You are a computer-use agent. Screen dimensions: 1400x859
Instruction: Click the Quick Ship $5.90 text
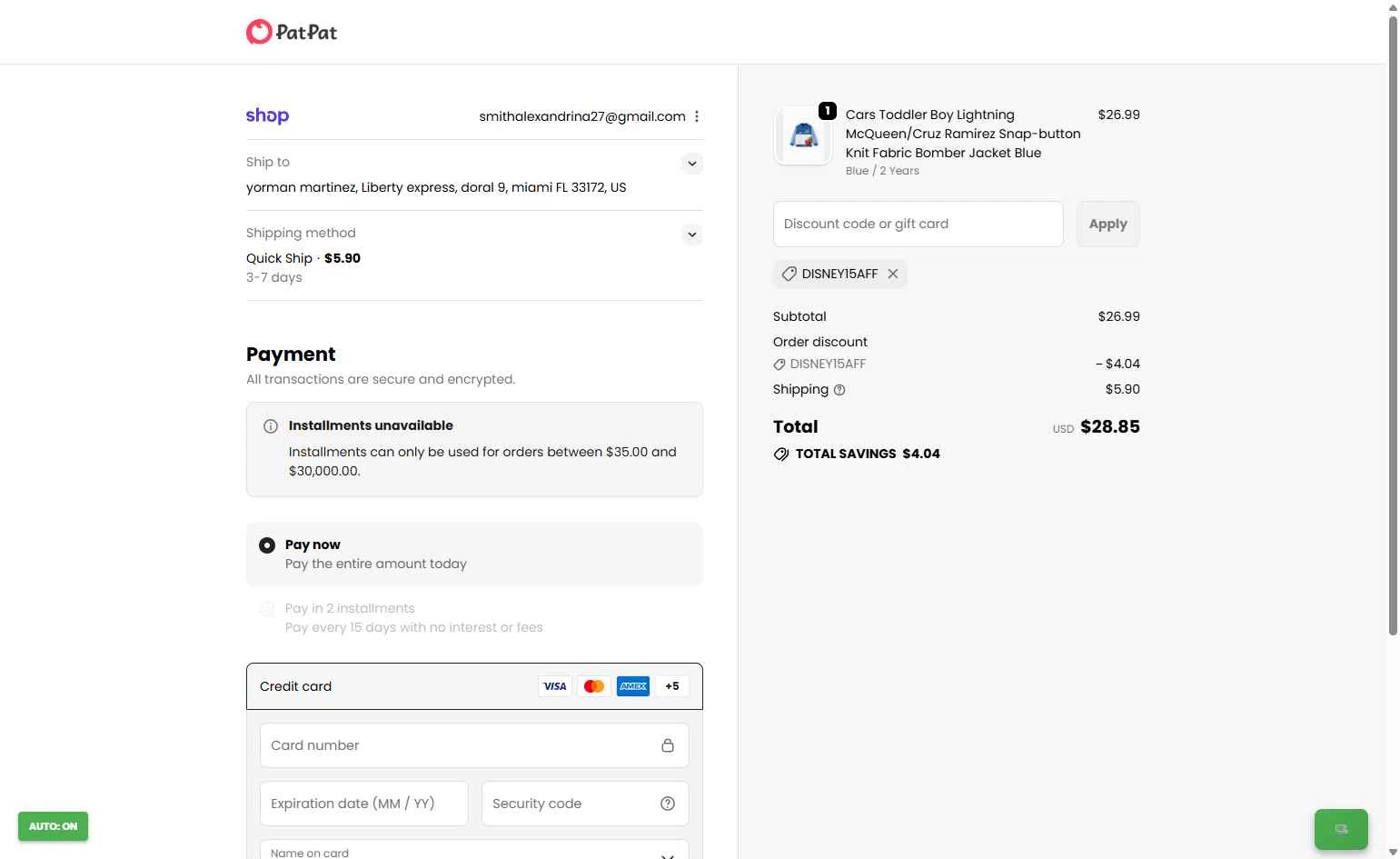coord(303,258)
